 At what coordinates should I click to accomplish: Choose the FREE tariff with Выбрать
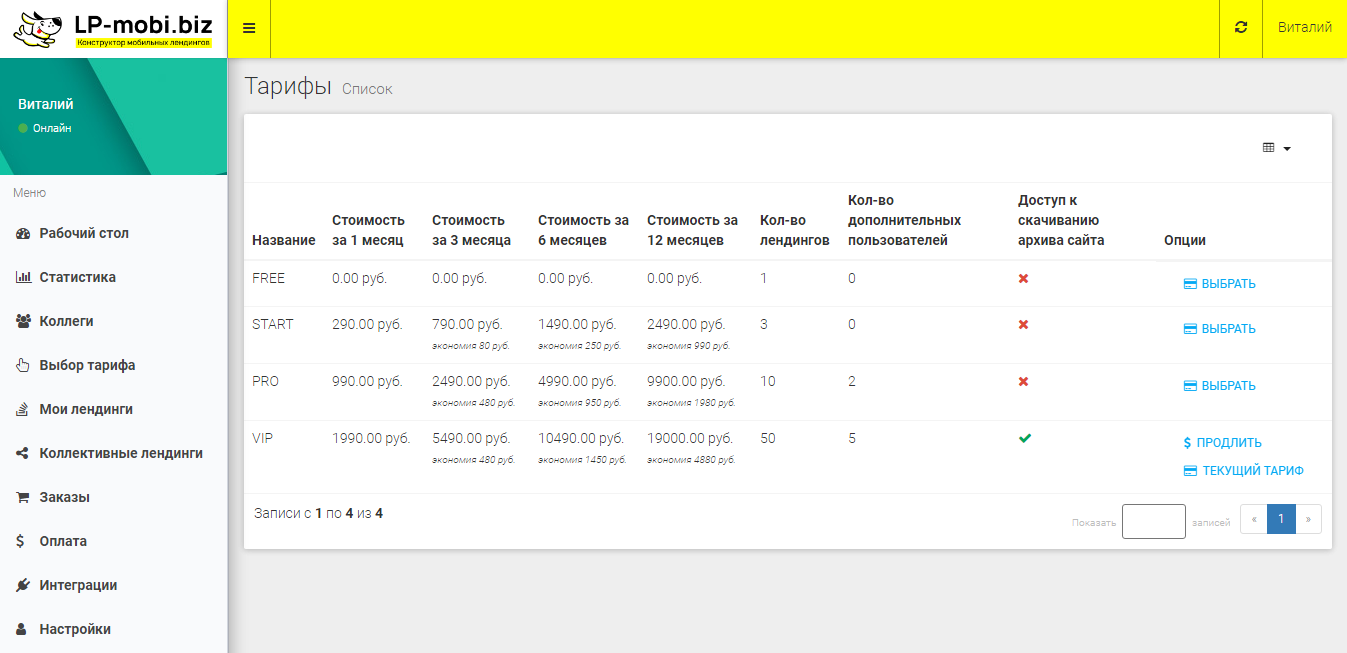pos(1220,284)
